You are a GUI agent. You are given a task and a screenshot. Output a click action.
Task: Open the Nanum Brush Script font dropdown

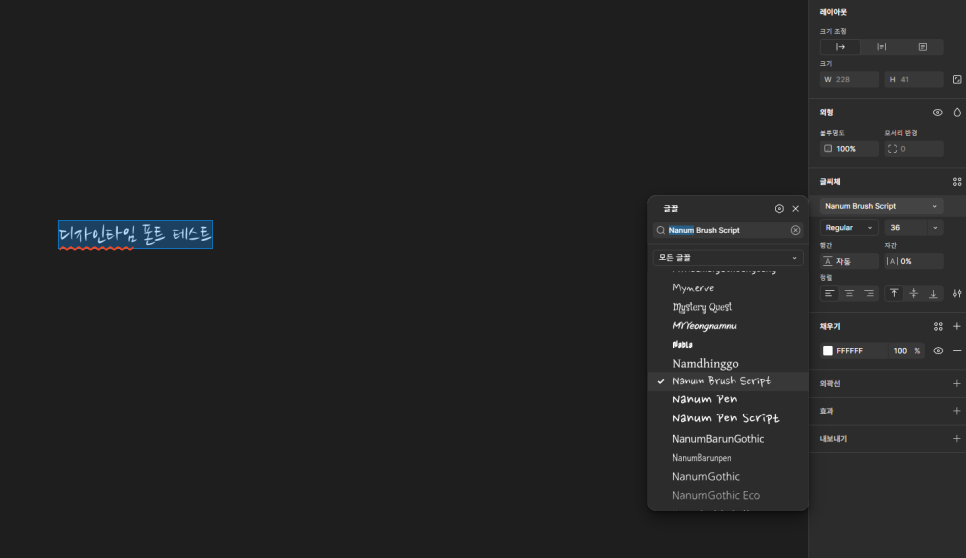pos(881,206)
